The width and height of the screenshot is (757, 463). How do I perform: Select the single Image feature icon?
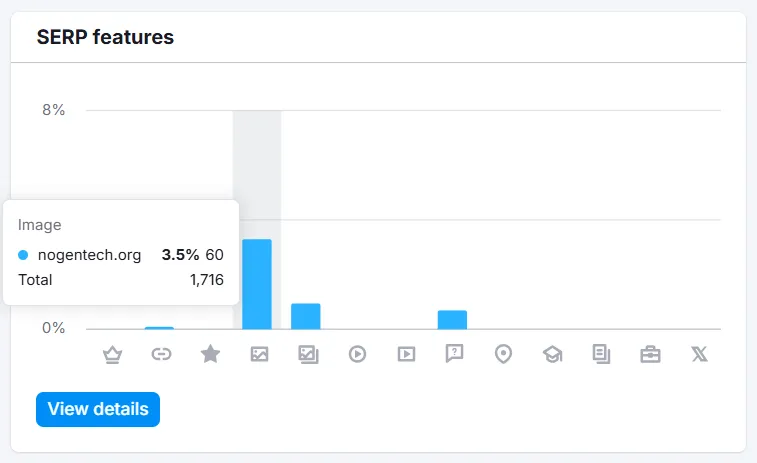(259, 354)
